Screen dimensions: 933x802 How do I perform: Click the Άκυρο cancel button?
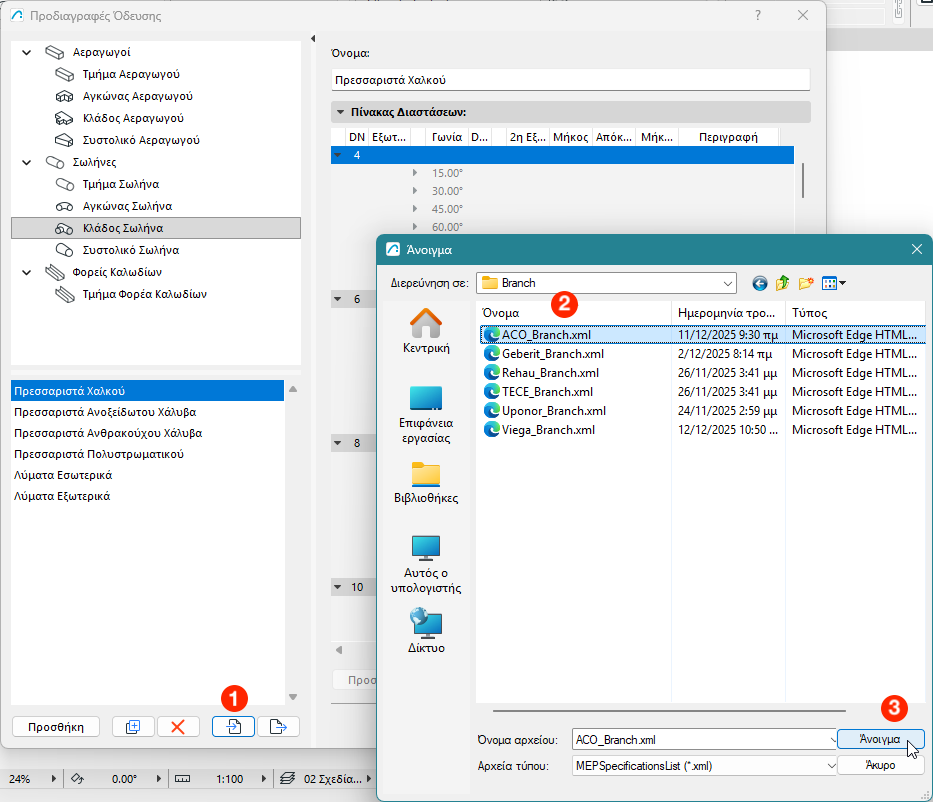click(x=881, y=765)
